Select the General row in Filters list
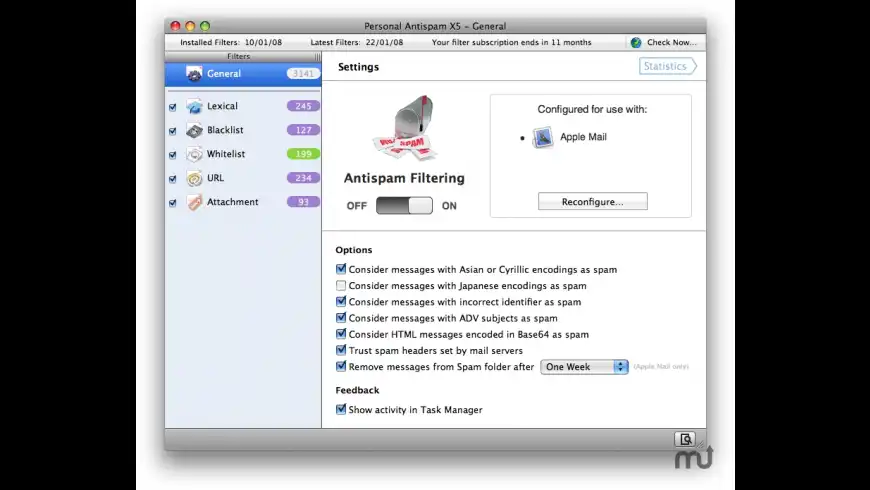The height and width of the screenshot is (490, 870). pos(243,74)
